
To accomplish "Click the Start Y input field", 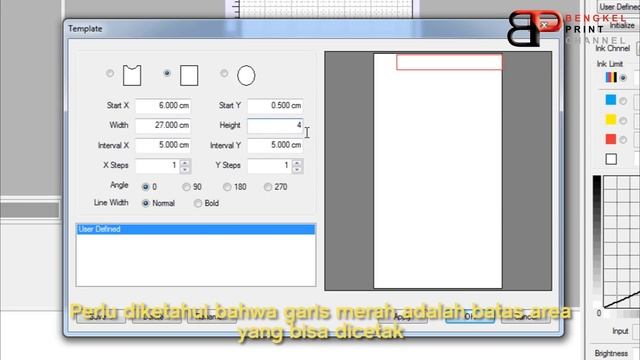I will (275, 106).
